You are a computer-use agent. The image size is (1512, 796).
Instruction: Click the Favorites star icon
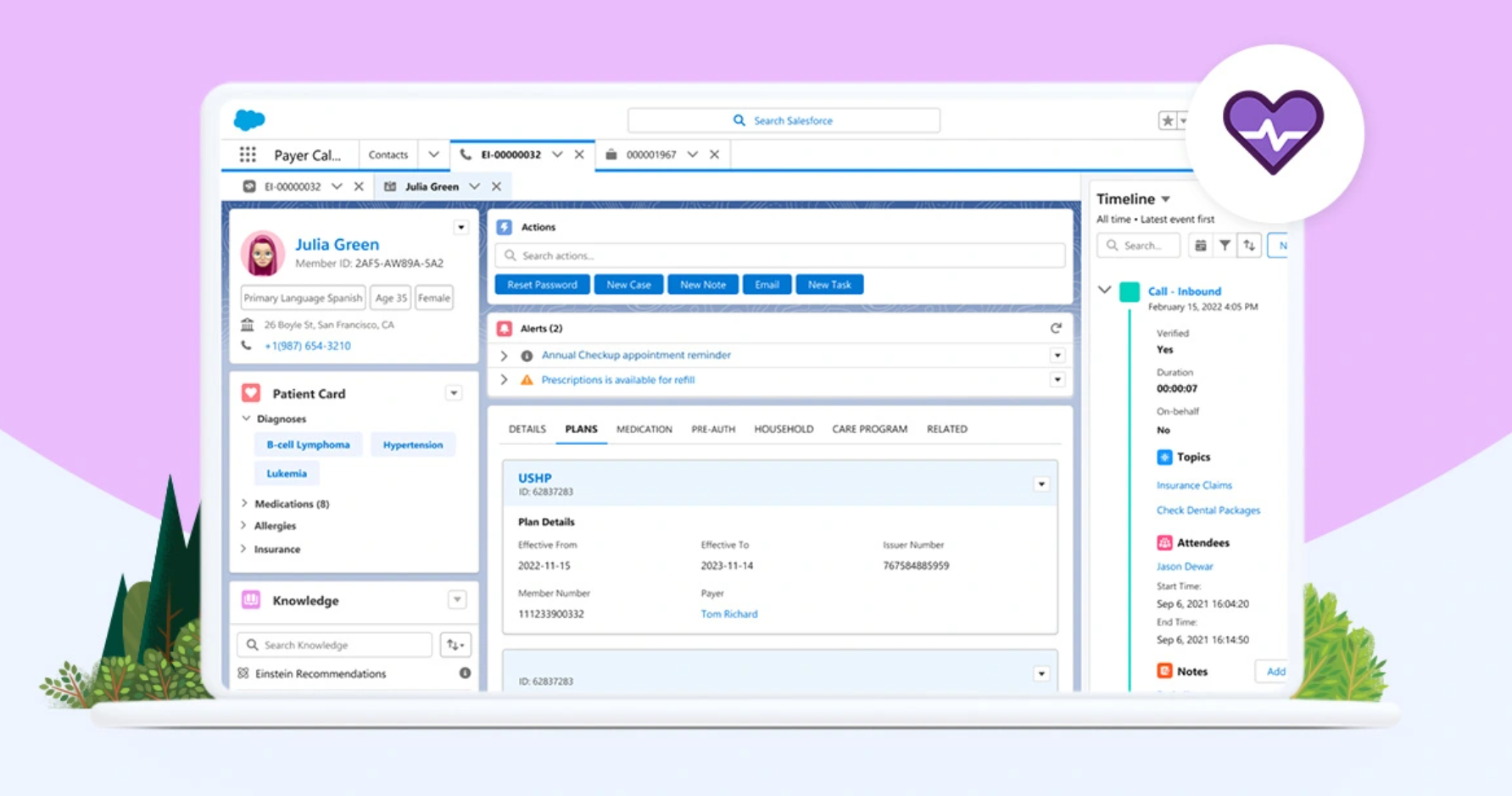click(x=1168, y=120)
